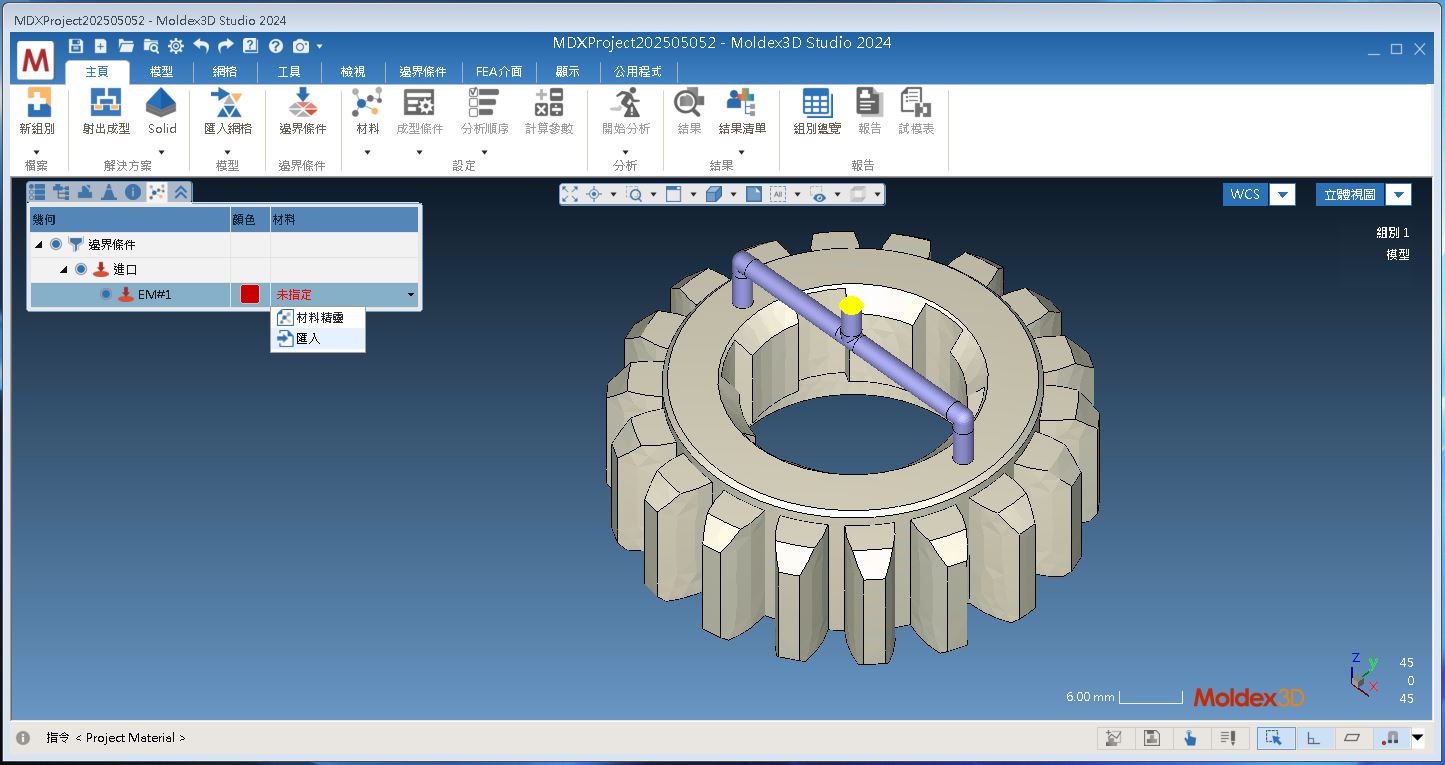Open the WCS coordinate dropdown arrow
1445x765 pixels.
coord(1283,194)
